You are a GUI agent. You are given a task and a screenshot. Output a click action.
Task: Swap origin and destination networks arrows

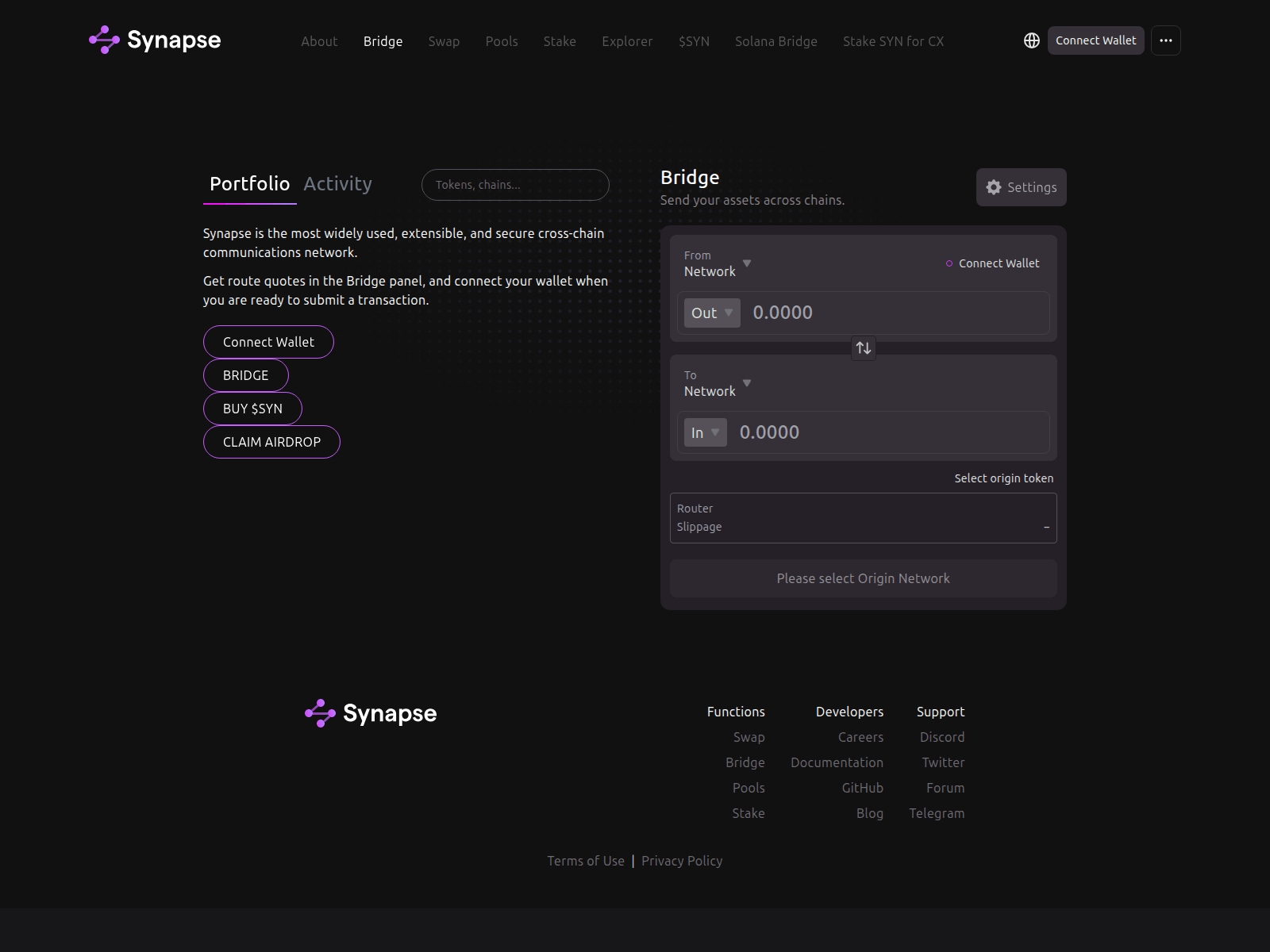click(x=863, y=347)
